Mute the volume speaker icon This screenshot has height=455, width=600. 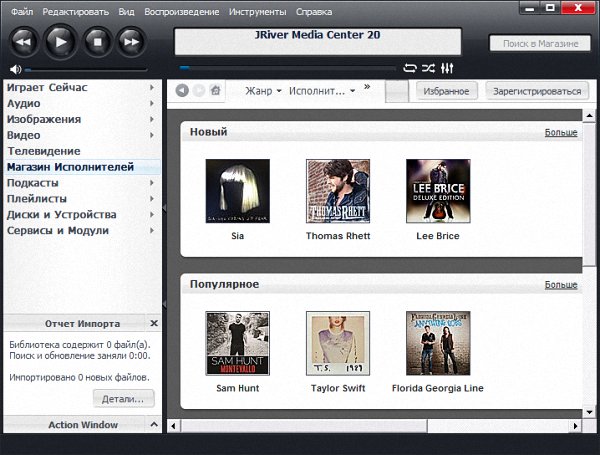(x=15, y=69)
